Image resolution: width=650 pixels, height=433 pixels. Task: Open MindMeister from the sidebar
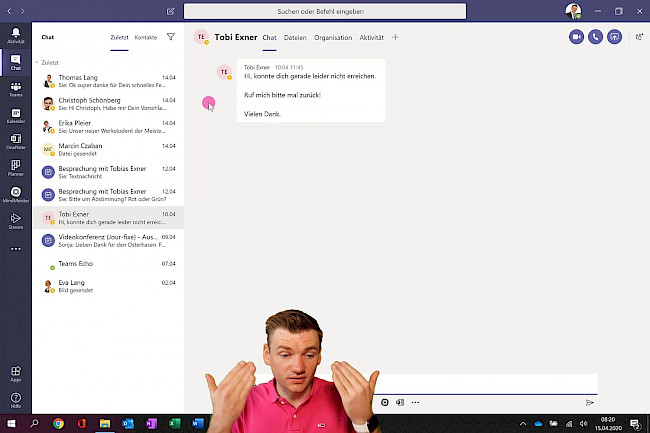(x=16, y=195)
